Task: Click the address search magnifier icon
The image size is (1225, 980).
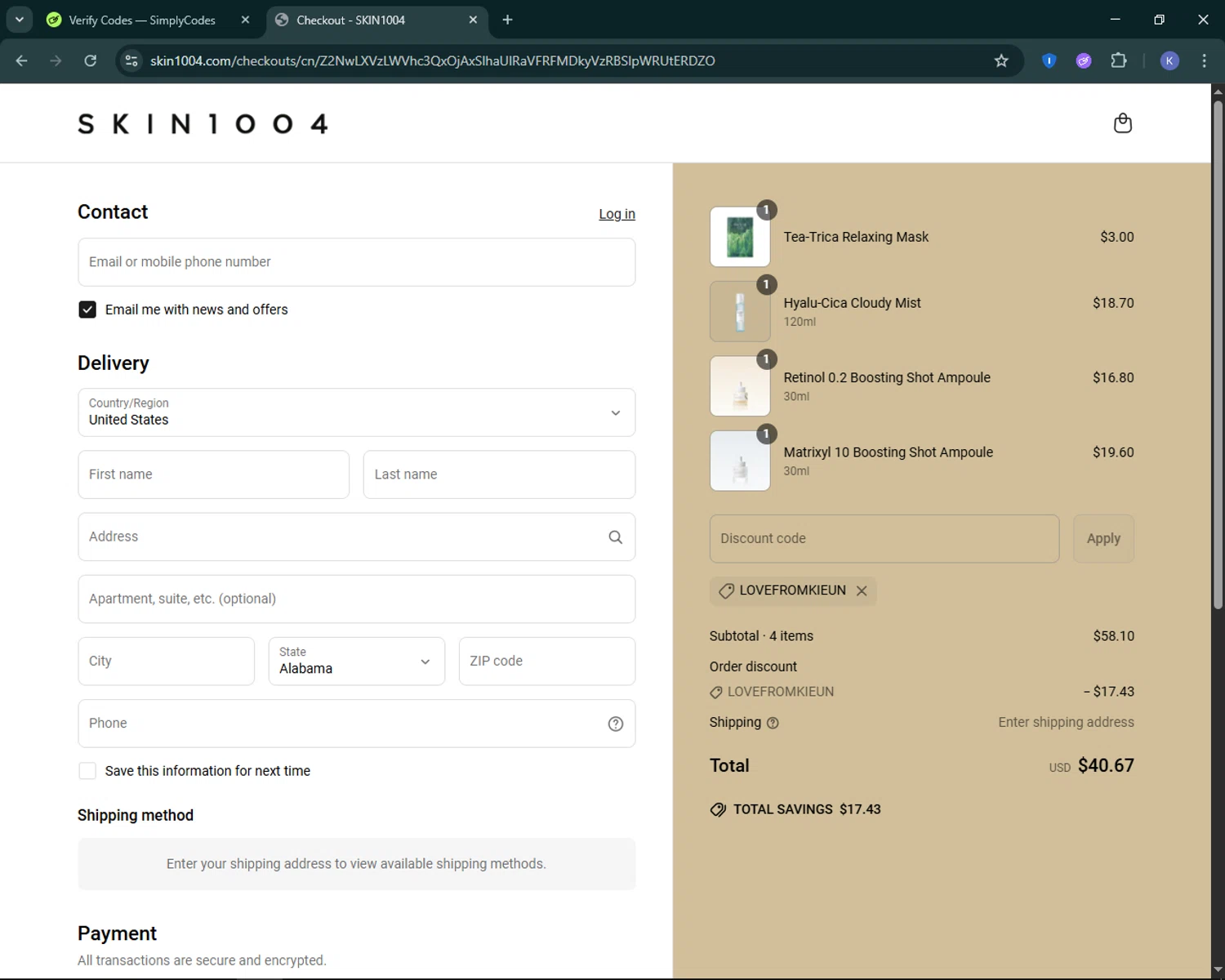Action: coord(616,537)
